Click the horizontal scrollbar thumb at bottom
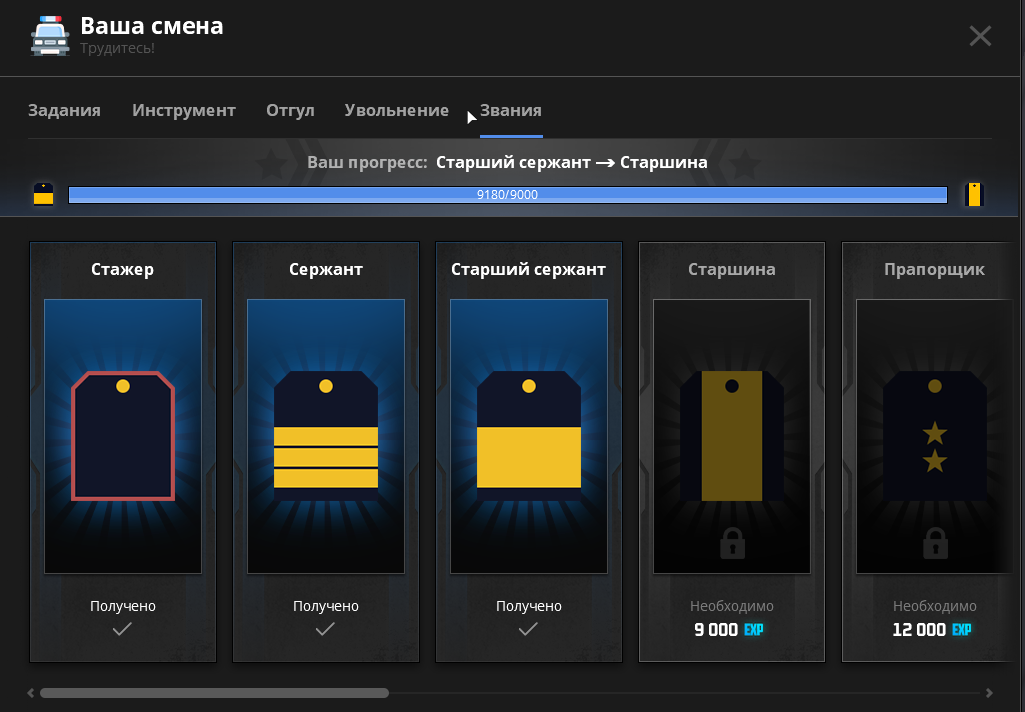 click(214, 692)
